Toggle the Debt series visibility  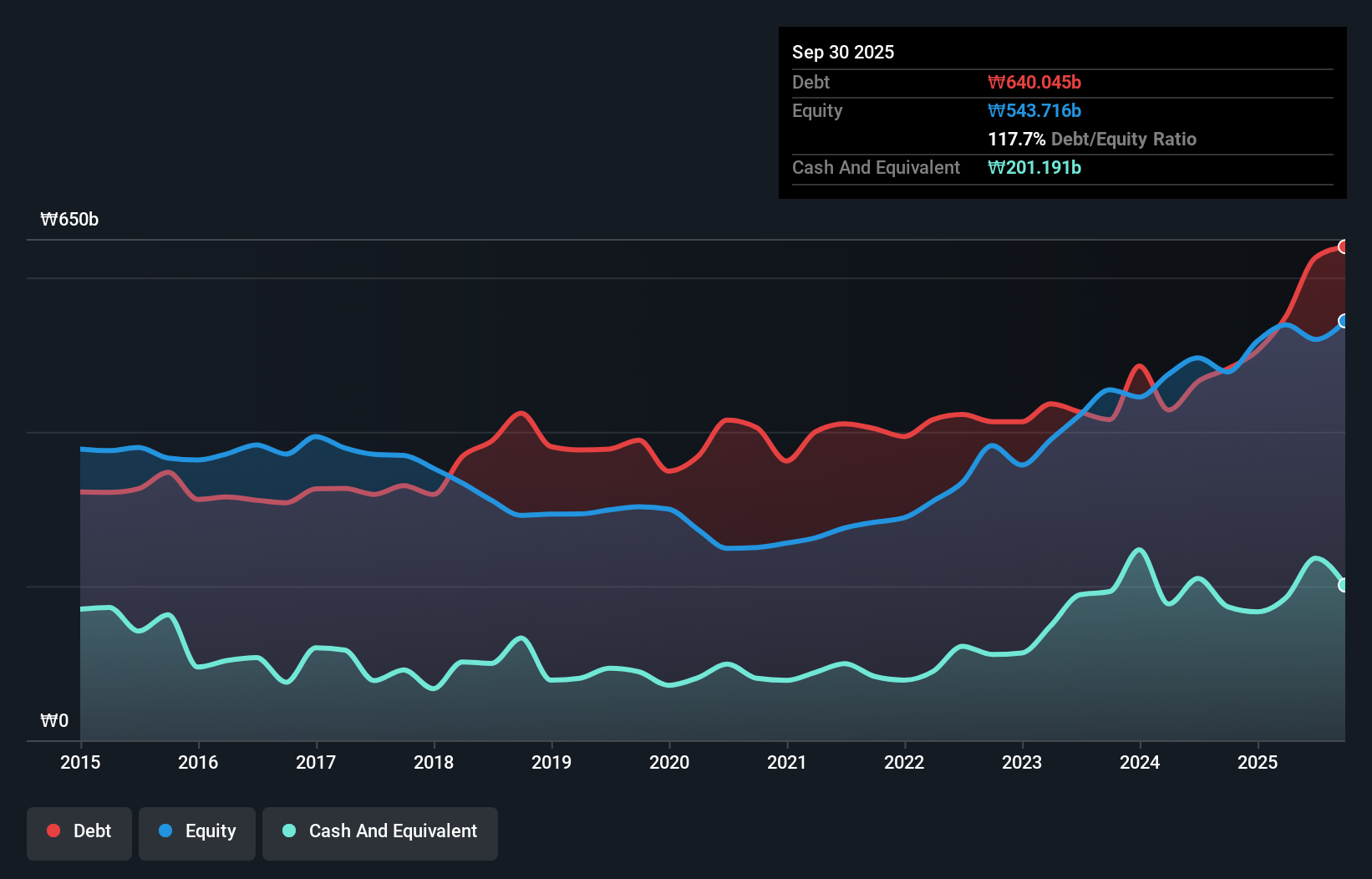(79, 831)
